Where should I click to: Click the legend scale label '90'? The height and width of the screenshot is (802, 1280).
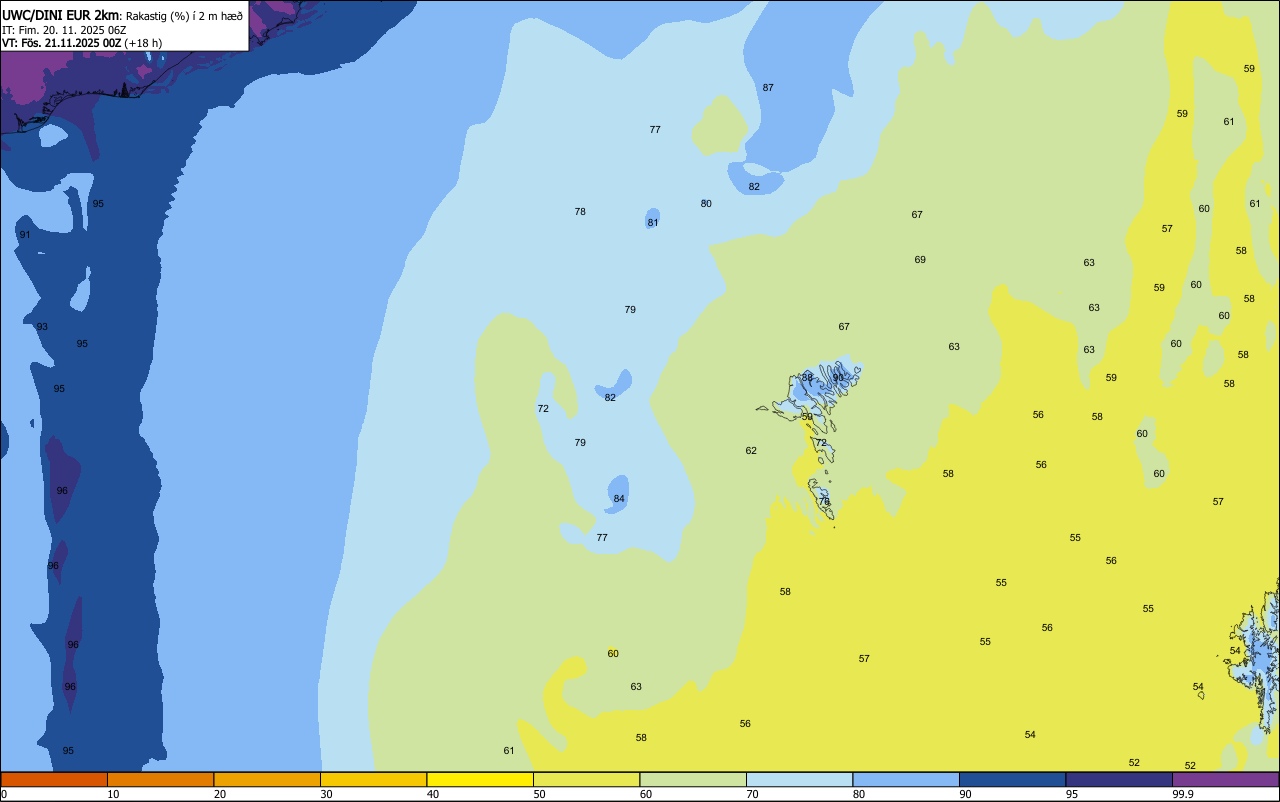point(965,794)
